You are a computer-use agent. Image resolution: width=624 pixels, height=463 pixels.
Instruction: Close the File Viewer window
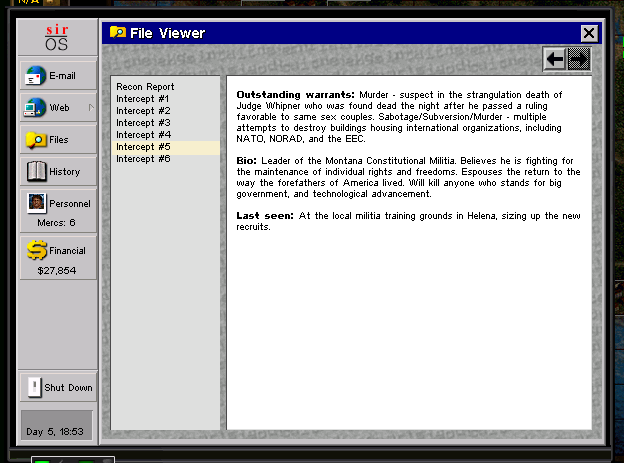(x=589, y=33)
